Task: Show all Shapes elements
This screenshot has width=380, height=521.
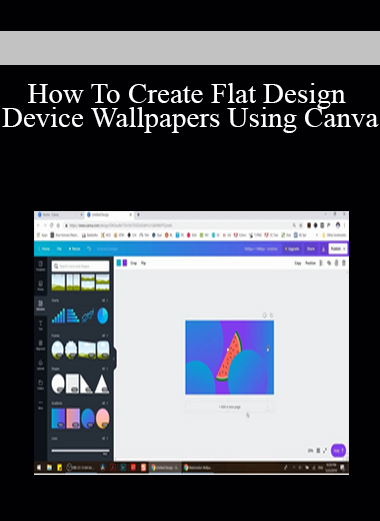Action: pos(105,369)
